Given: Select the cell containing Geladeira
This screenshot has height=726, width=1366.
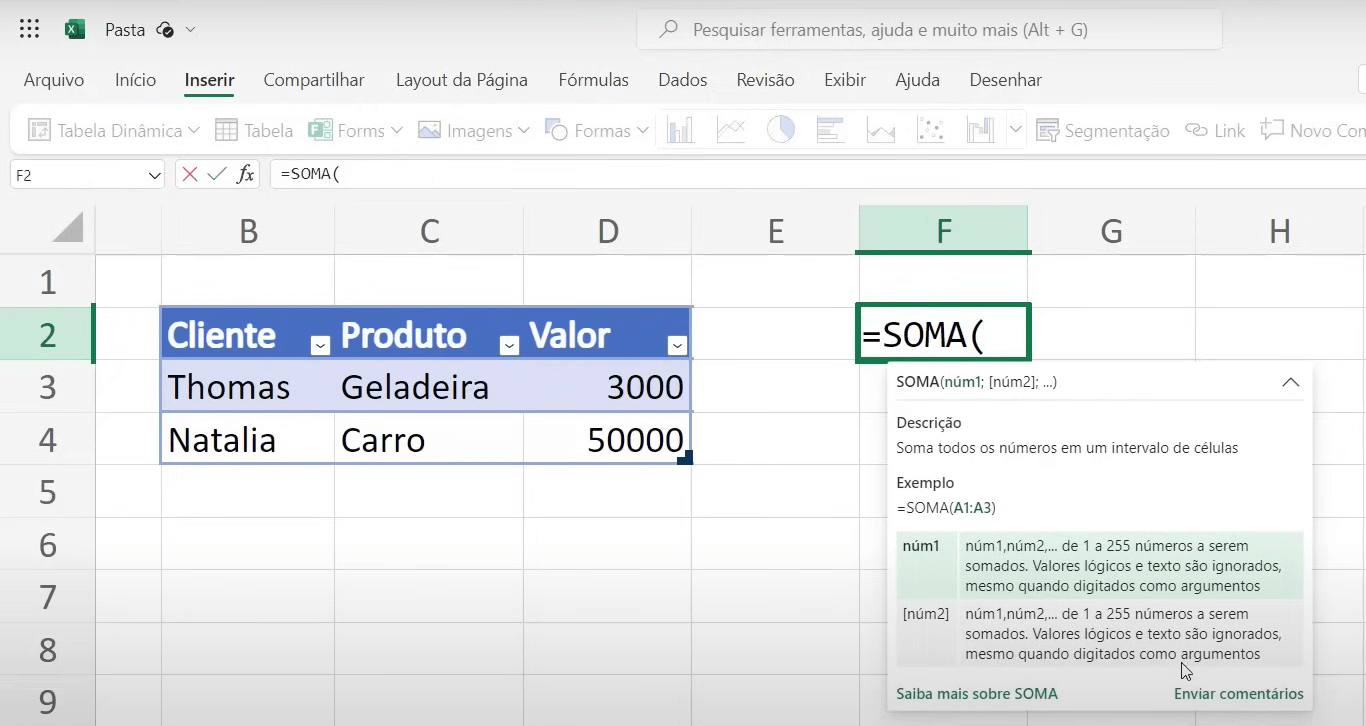Looking at the screenshot, I should click(x=428, y=387).
